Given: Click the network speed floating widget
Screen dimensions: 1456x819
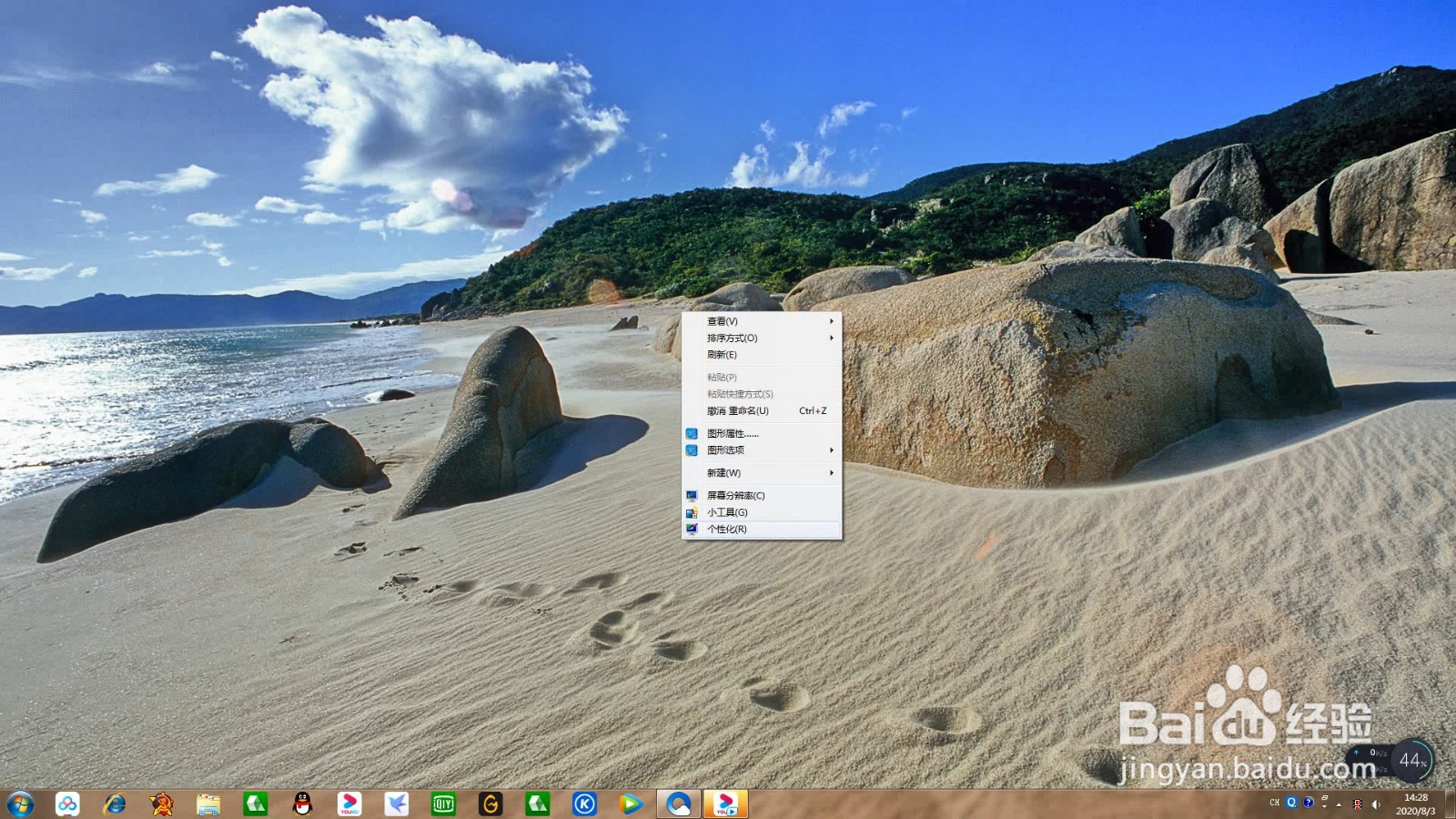Looking at the screenshot, I should [1370, 761].
